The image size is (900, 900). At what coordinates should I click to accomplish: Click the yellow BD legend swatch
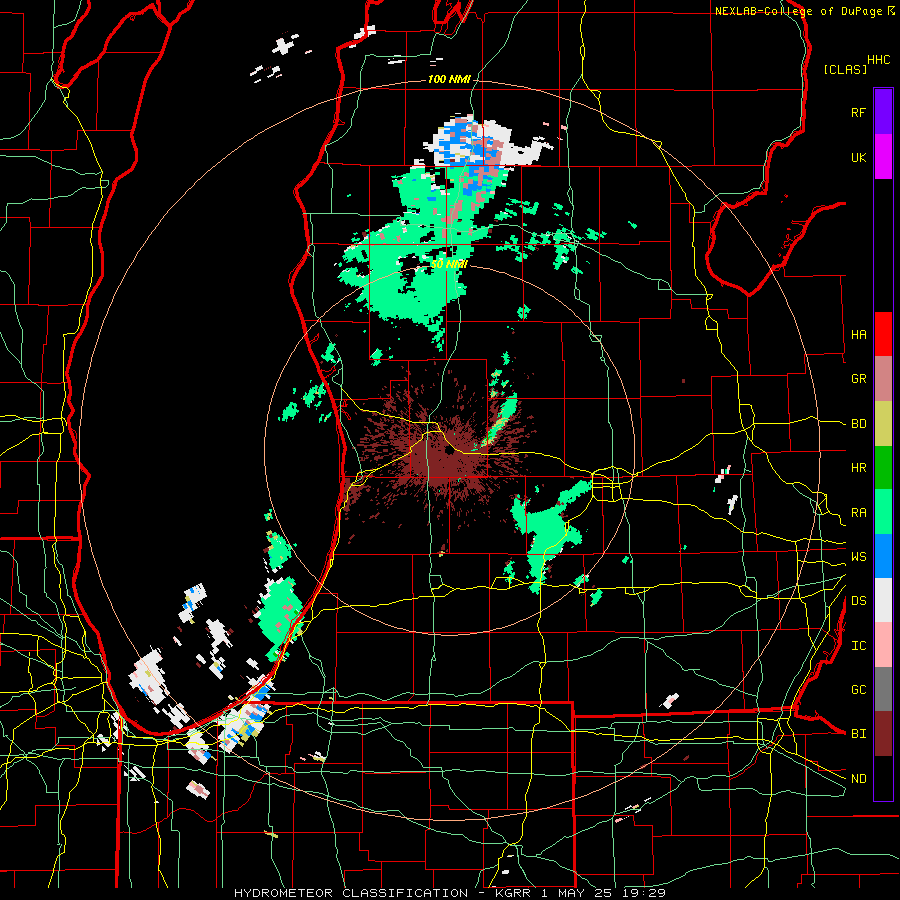(x=883, y=424)
